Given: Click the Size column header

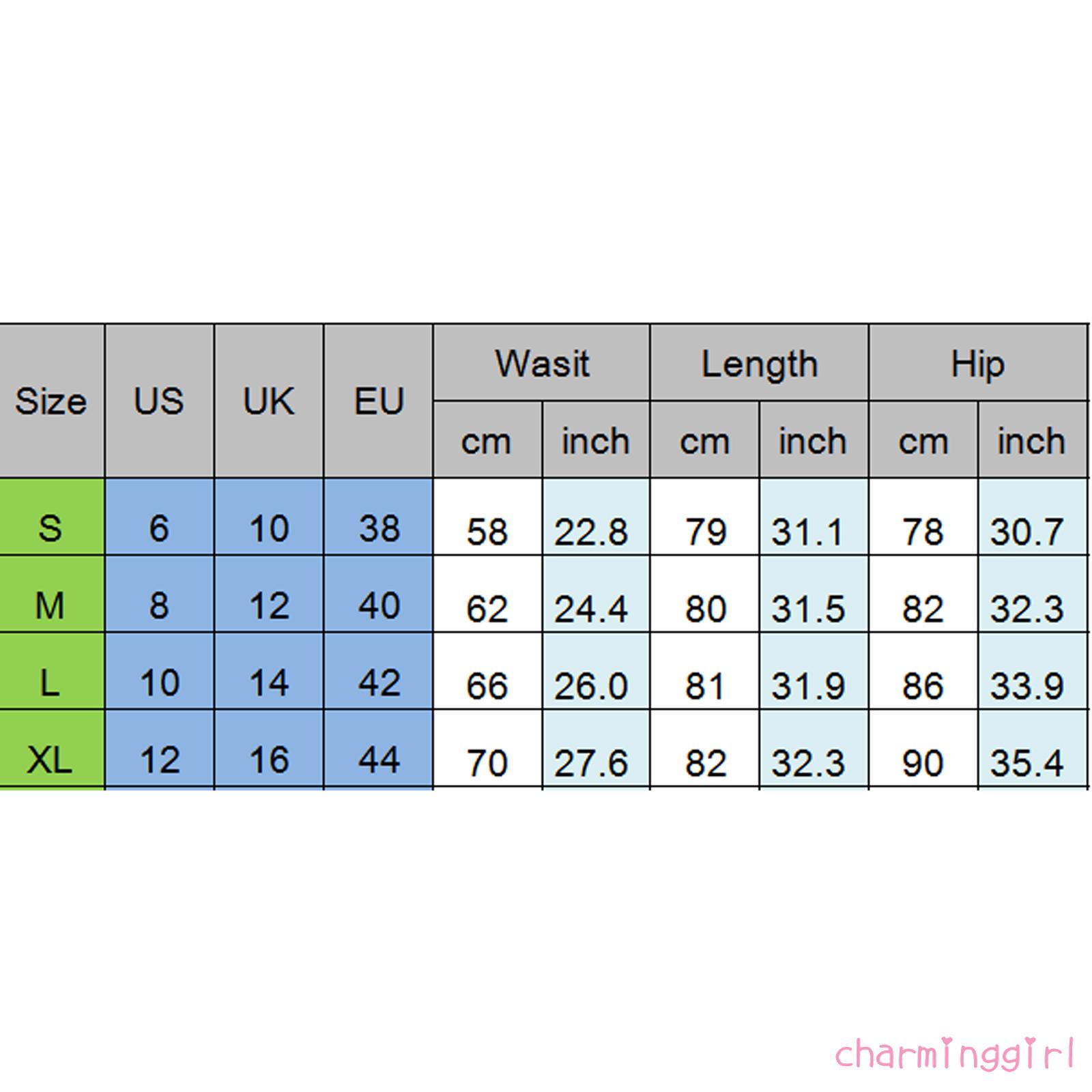Looking at the screenshot, I should [x=51, y=401].
